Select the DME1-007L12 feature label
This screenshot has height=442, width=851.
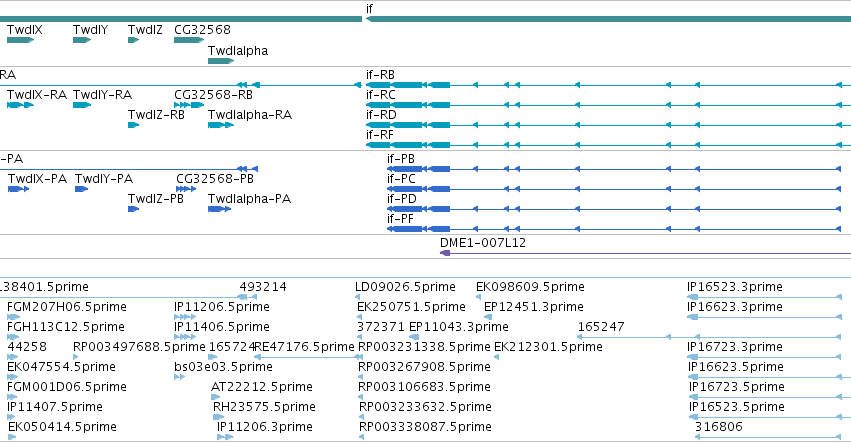(x=483, y=243)
